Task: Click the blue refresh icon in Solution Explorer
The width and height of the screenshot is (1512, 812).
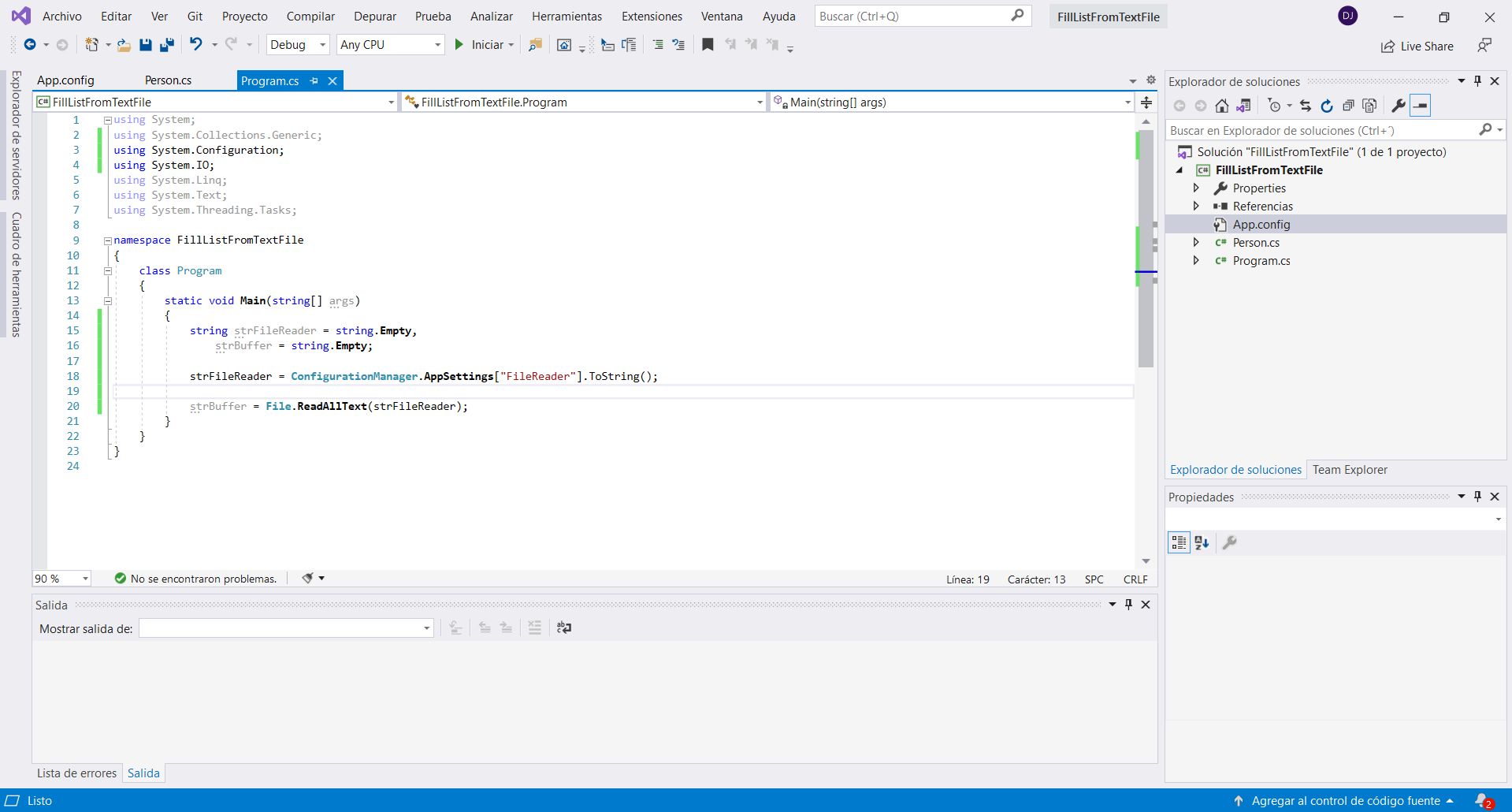Action: (1327, 106)
